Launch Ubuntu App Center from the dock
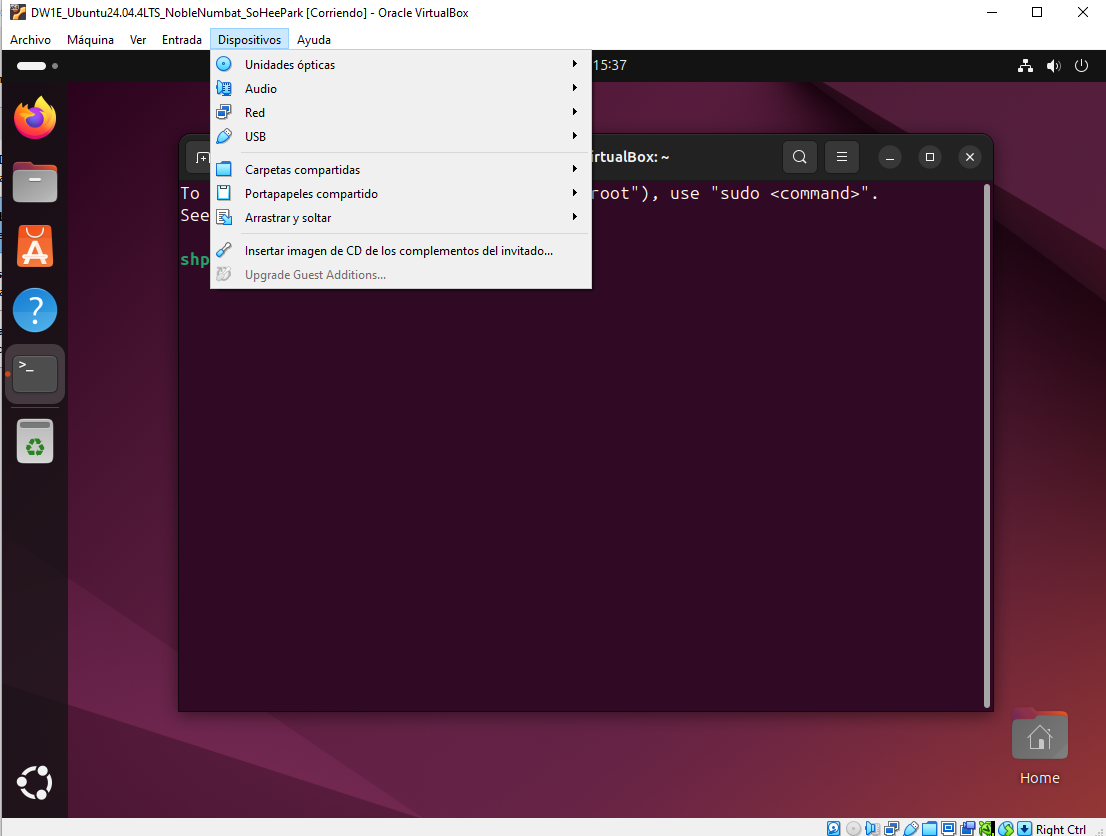This screenshot has height=836, width=1106. 35,246
